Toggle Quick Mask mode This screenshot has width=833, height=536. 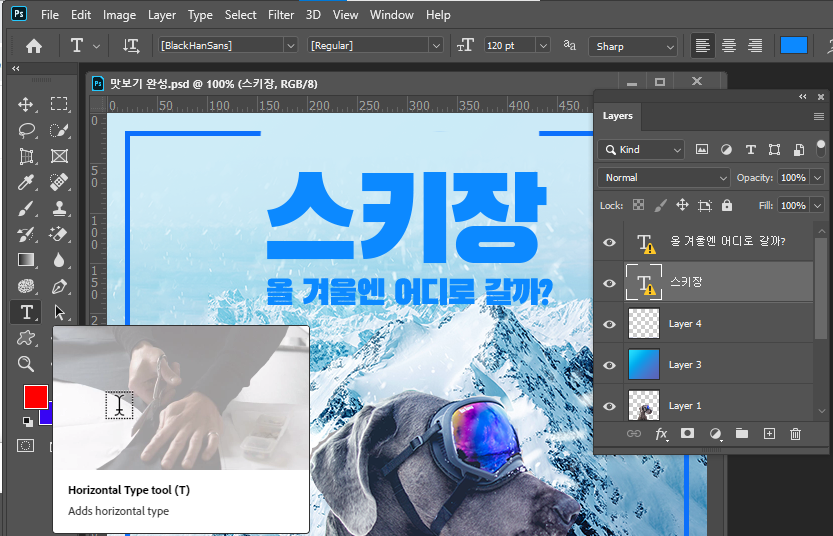25,446
